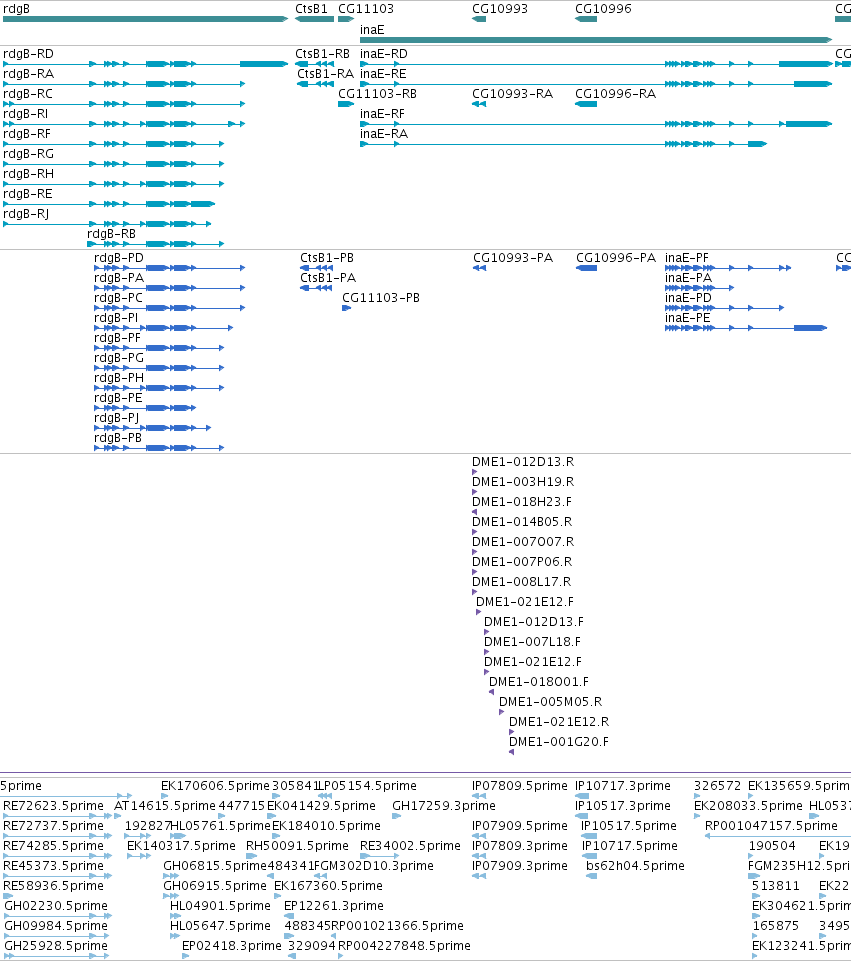The height and width of the screenshot is (961, 851).
Task: Select the CtsB1 gene label
Action: (311, 9)
